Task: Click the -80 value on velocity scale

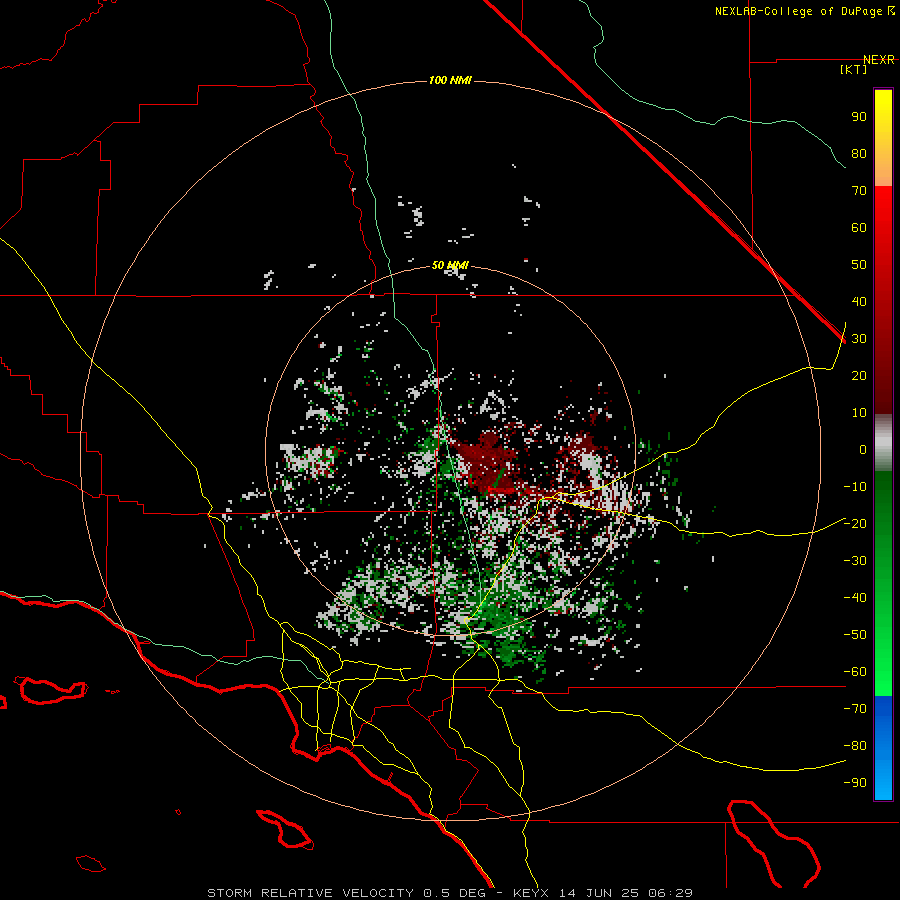Action: tap(855, 746)
